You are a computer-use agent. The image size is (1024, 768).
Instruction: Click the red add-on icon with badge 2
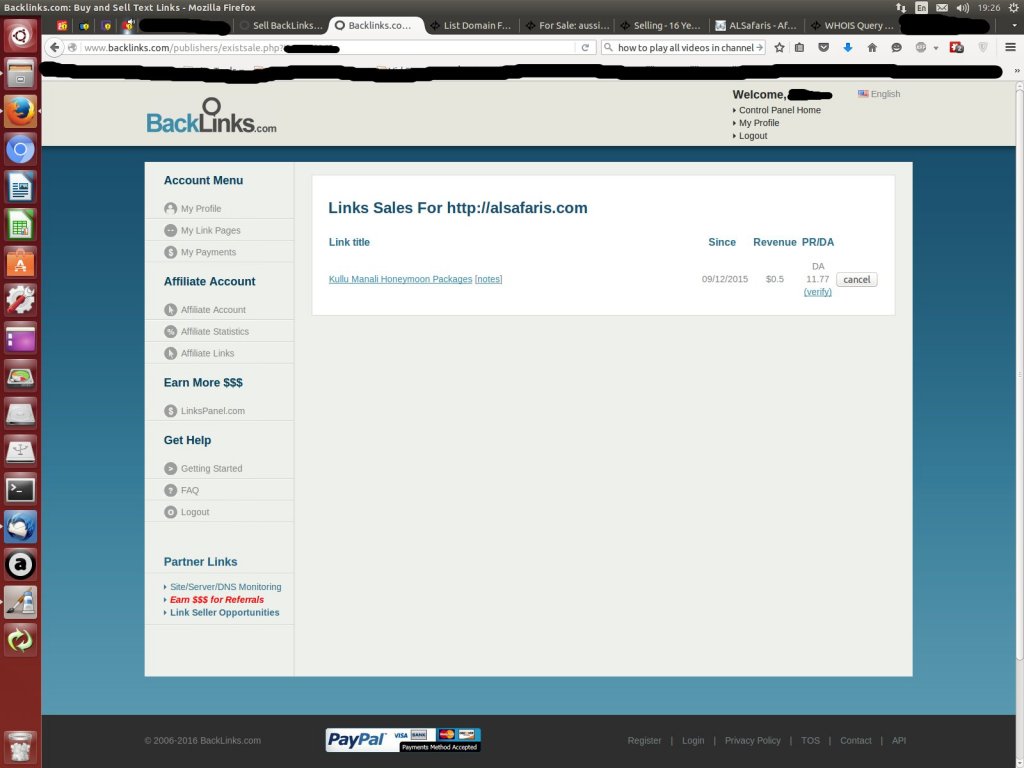pyautogui.click(x=957, y=48)
